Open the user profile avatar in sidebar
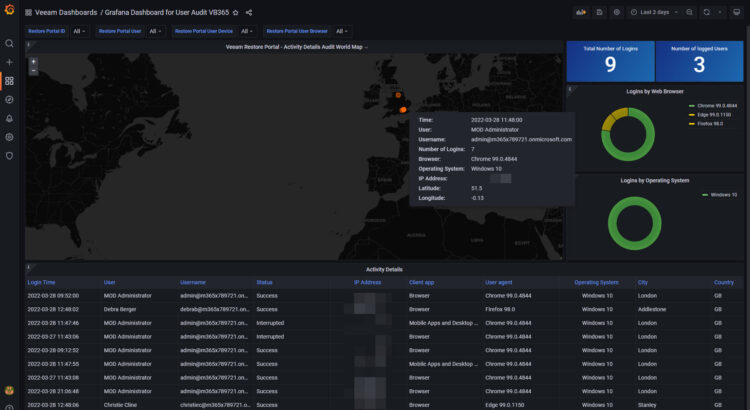Image resolution: width=750 pixels, height=410 pixels. pos(9,390)
